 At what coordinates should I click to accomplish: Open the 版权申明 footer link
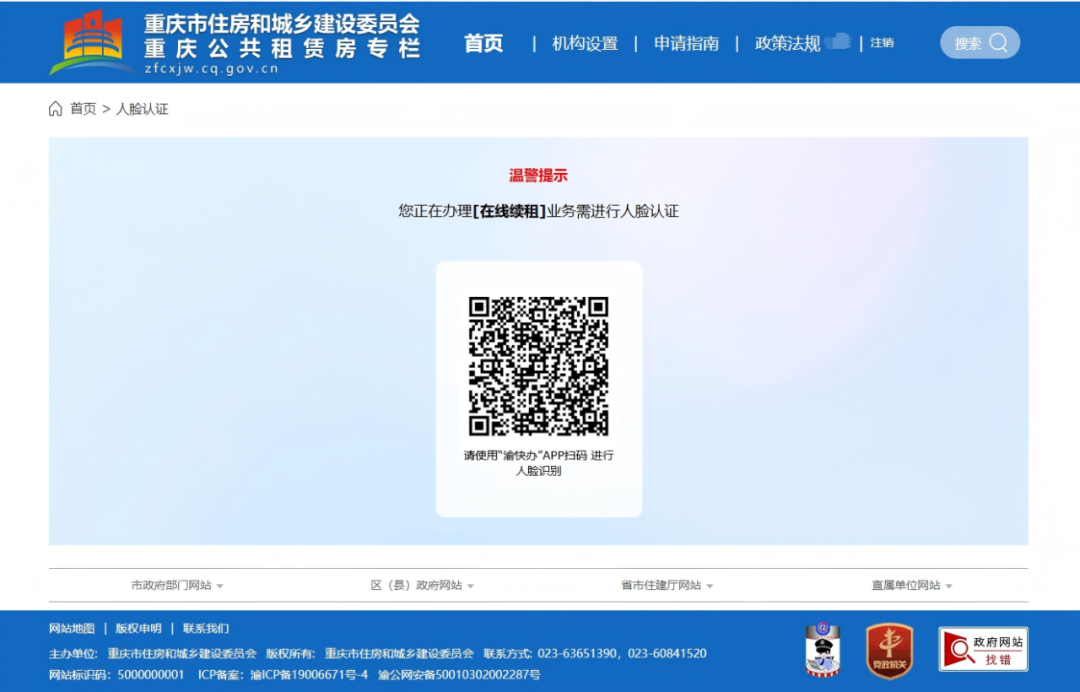pos(138,628)
